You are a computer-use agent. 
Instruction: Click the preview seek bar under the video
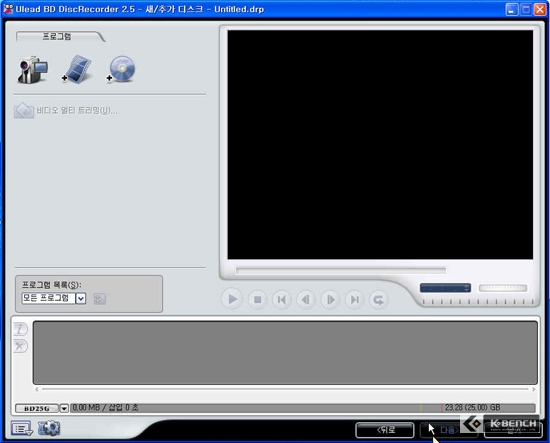click(341, 270)
